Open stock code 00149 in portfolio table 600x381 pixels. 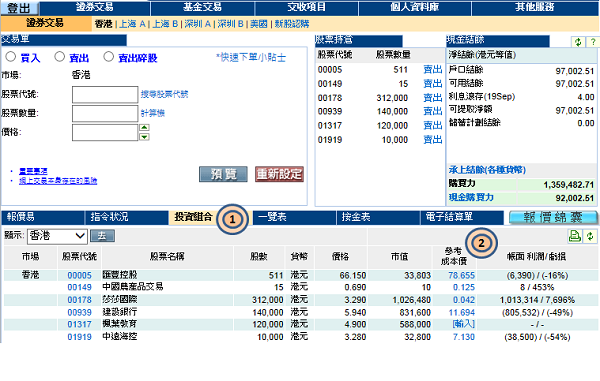(x=80, y=287)
